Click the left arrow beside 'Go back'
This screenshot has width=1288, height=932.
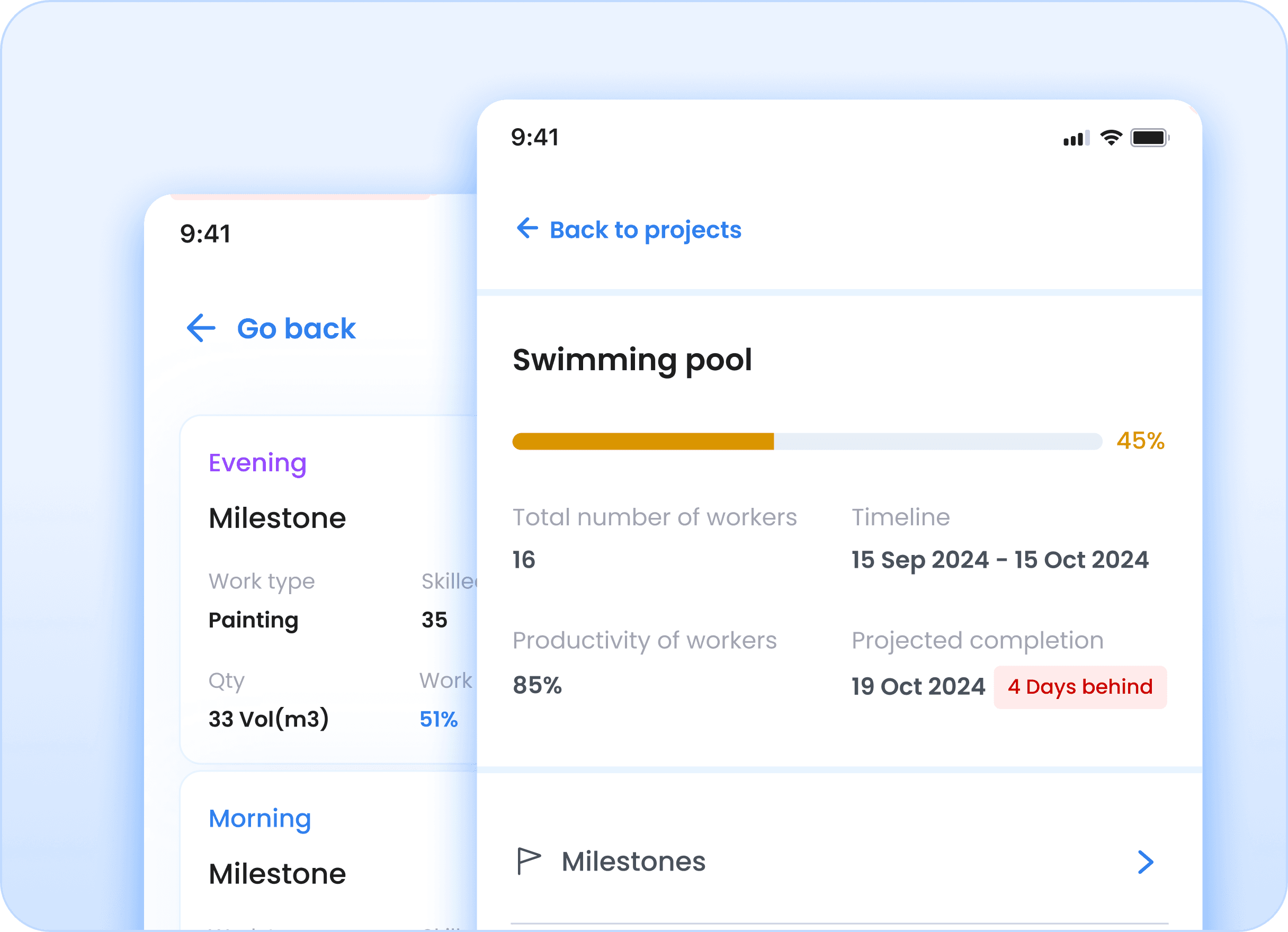point(201,328)
